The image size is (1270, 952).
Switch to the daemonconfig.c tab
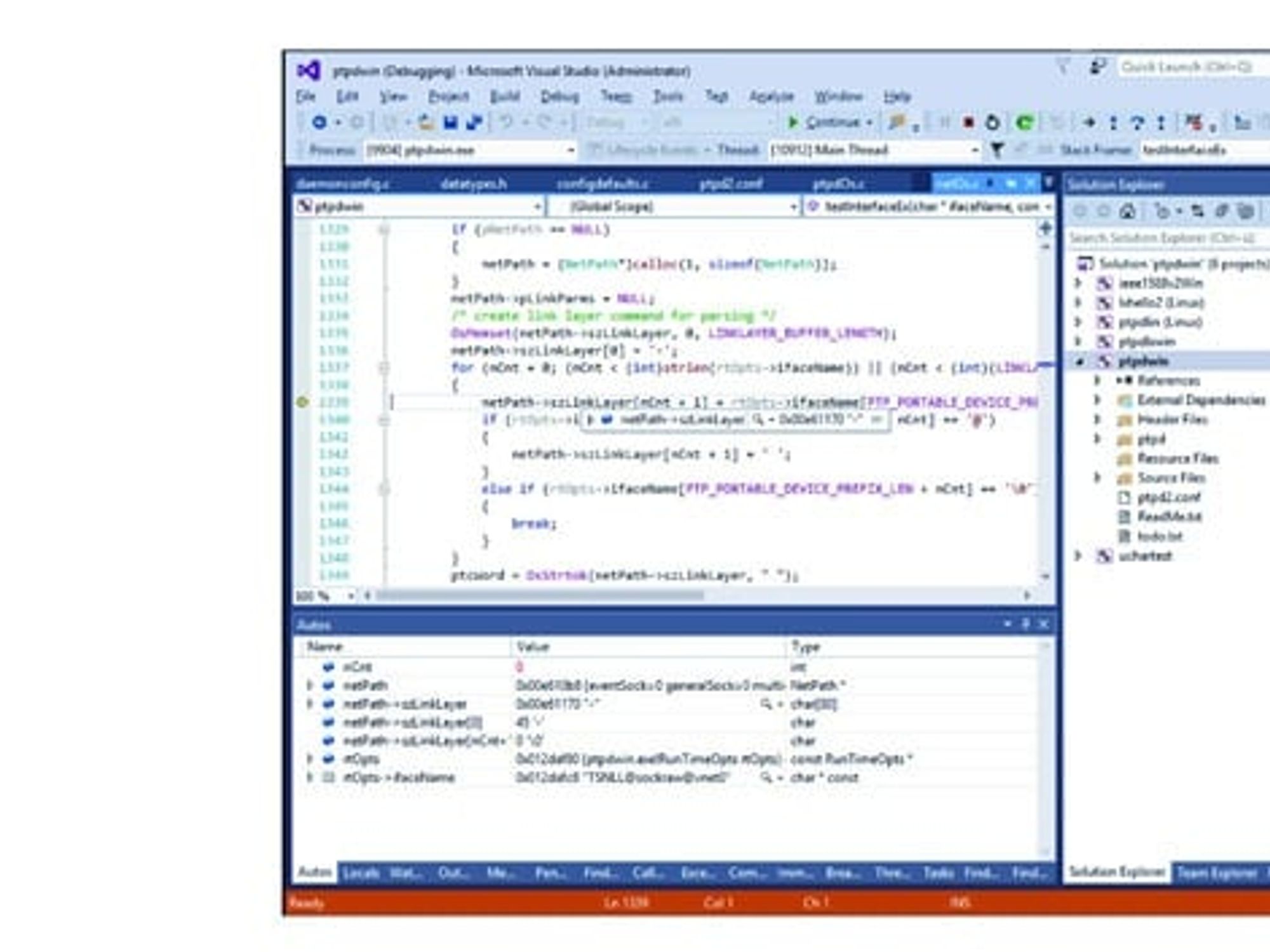click(343, 184)
